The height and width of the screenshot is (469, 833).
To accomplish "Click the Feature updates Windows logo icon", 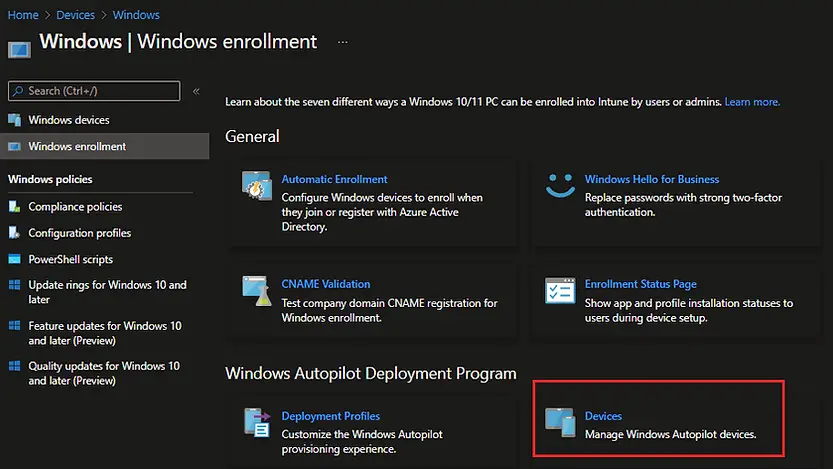I will point(14,326).
